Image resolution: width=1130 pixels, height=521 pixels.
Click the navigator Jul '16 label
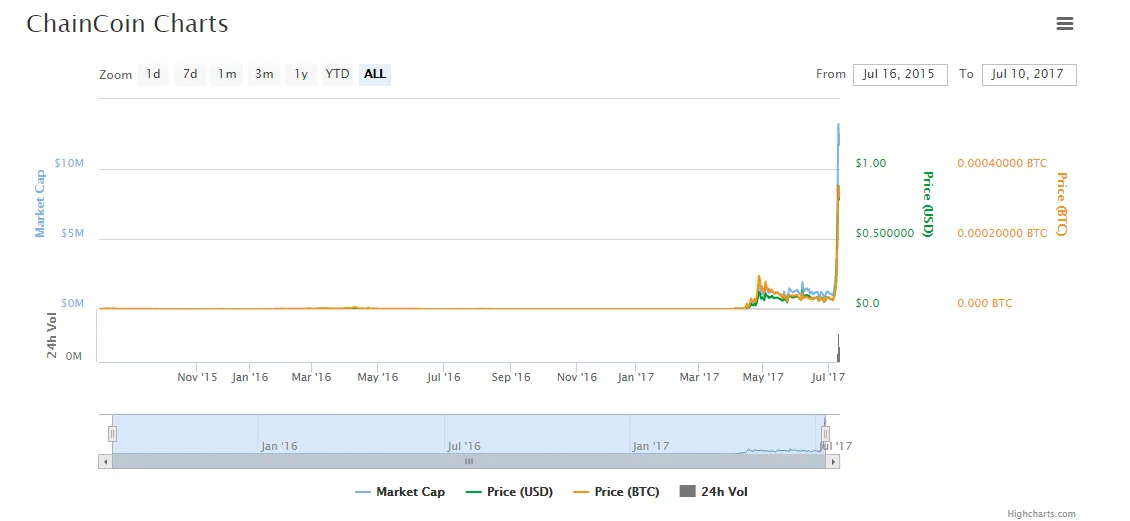(464, 446)
